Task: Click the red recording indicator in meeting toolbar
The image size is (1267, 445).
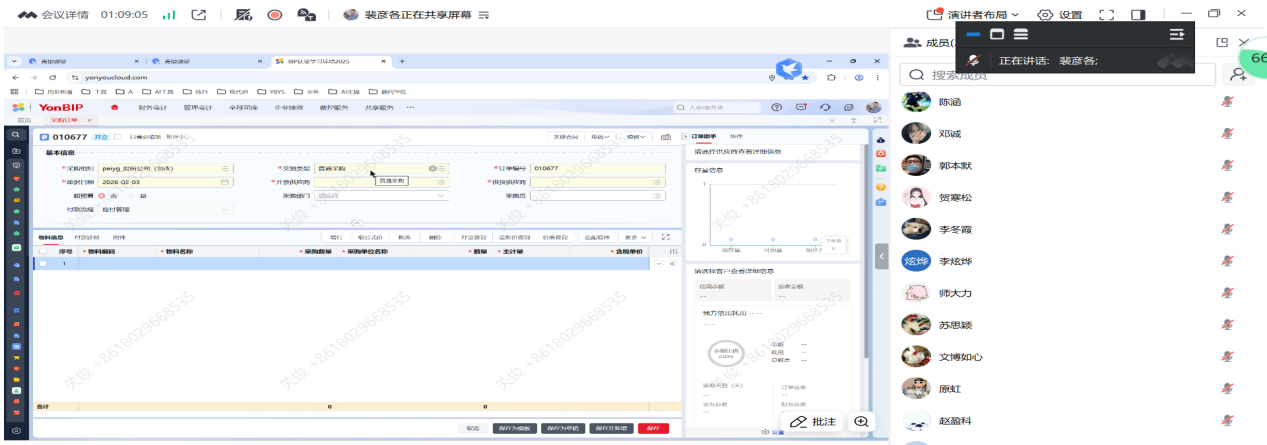Action: [x=274, y=15]
